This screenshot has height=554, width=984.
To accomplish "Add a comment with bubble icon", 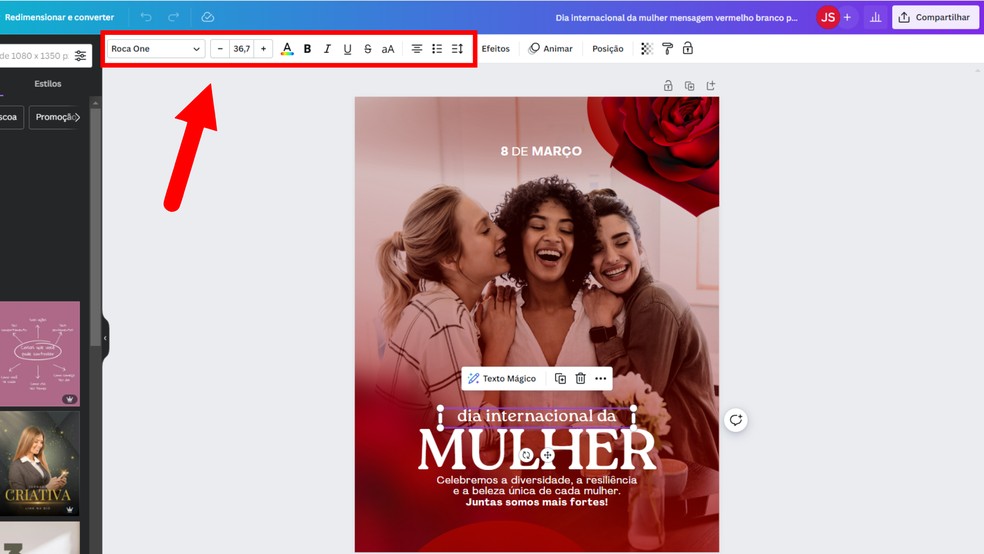I will 735,420.
